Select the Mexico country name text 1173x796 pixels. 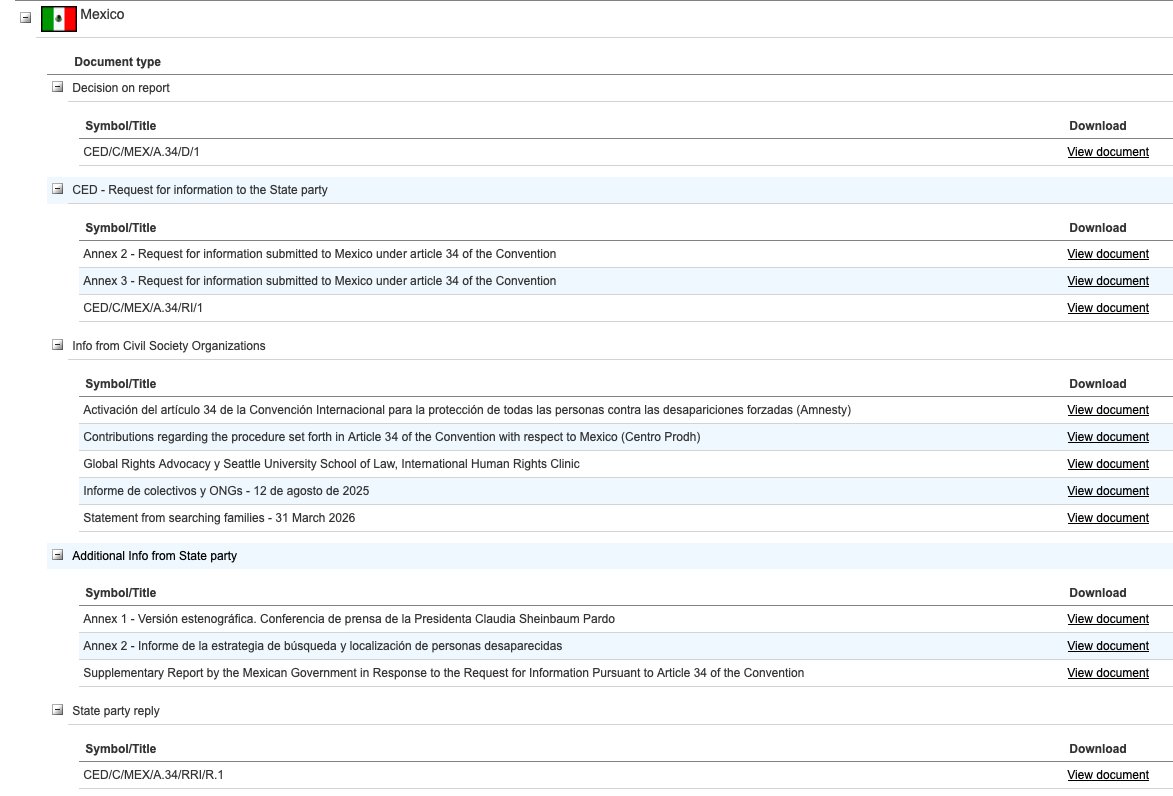click(x=102, y=14)
